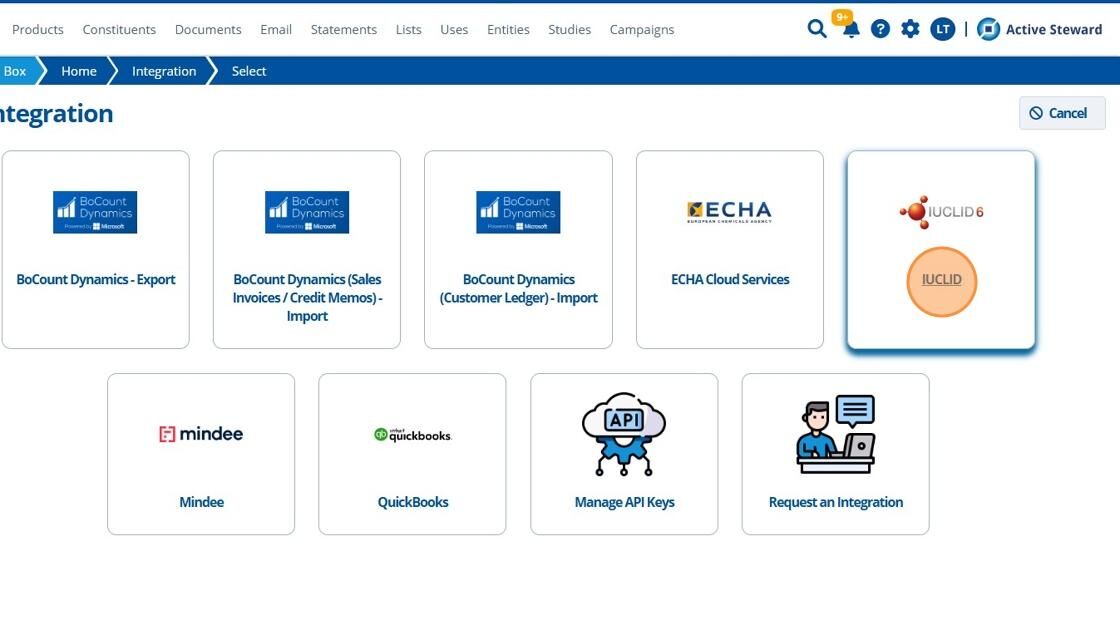
Task: Open the help question mark icon
Action: [880, 29]
